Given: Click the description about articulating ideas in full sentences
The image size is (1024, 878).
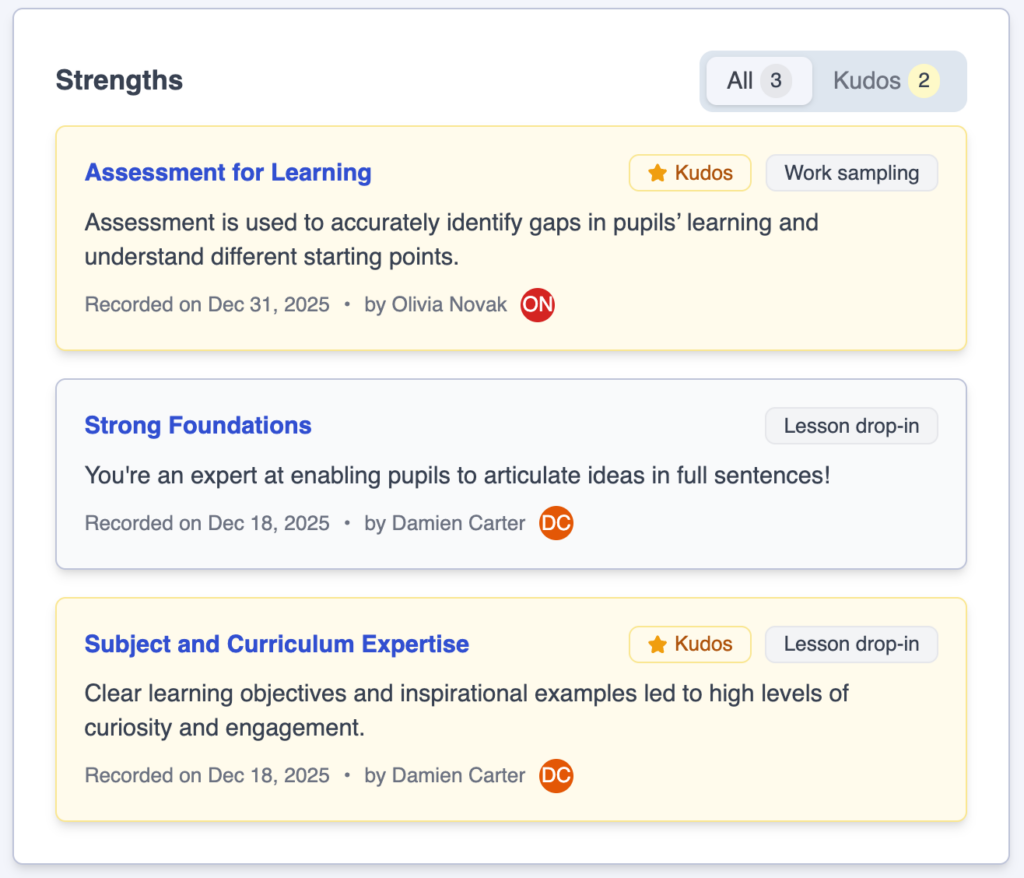Looking at the screenshot, I should tap(457, 476).
